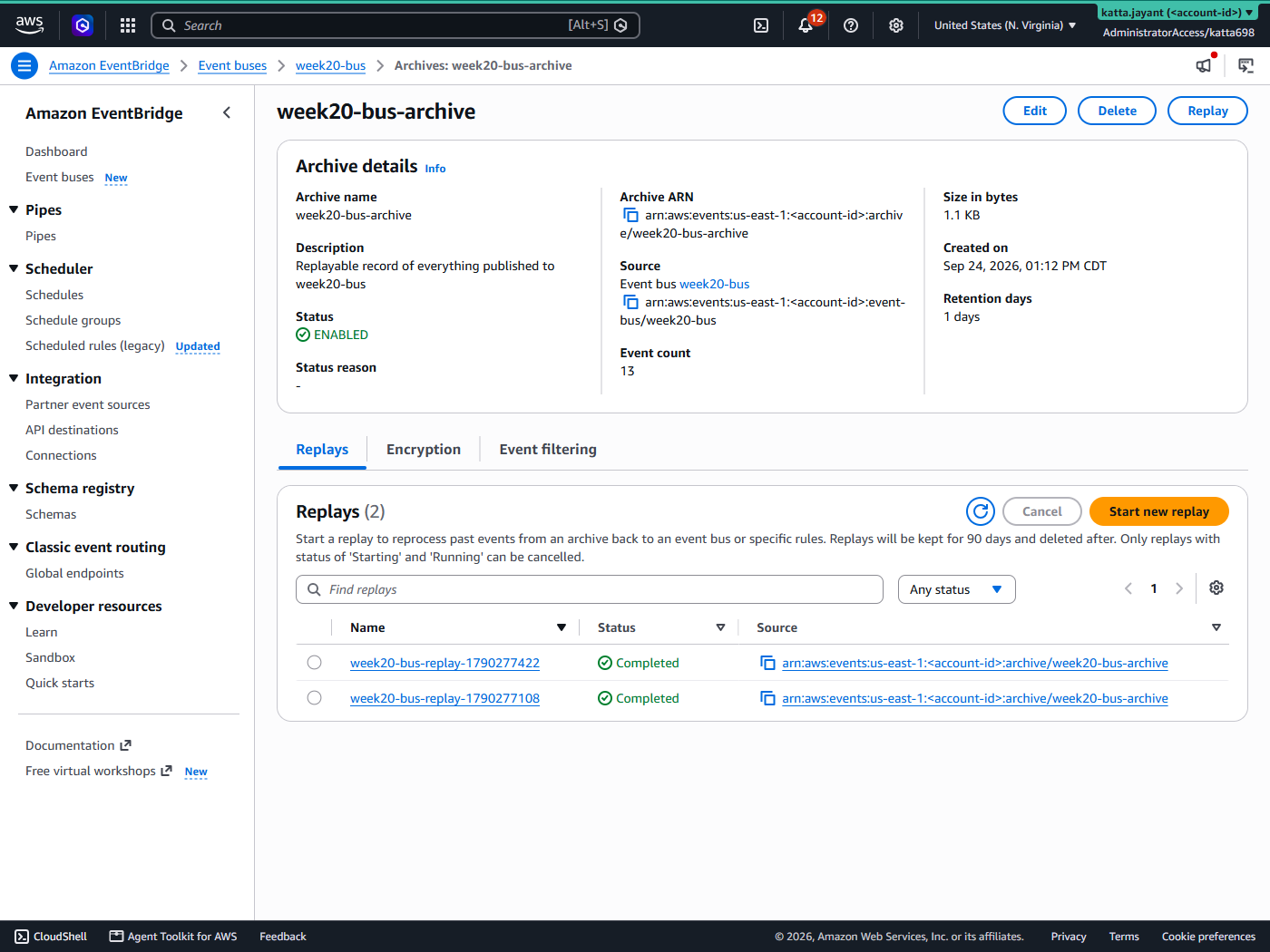The image size is (1270, 952).
Task: Open the AWS home logo
Action: click(29, 25)
